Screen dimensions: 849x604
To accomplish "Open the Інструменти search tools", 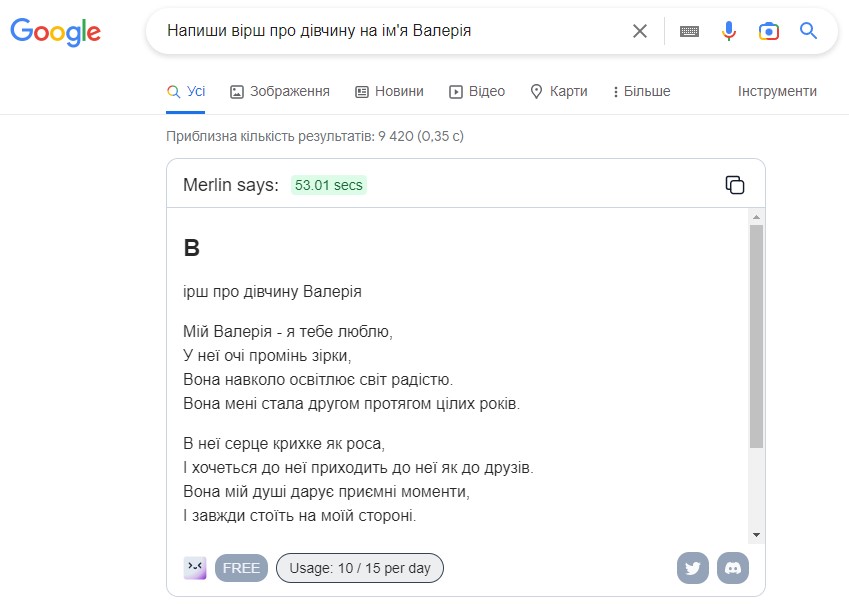I will click(777, 91).
